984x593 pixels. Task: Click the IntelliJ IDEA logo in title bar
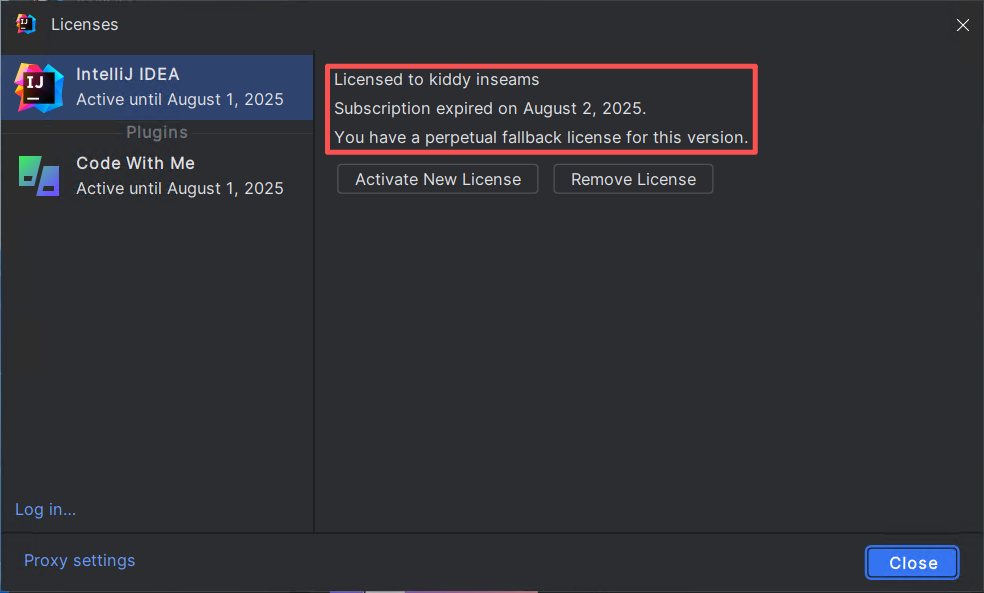[26, 24]
